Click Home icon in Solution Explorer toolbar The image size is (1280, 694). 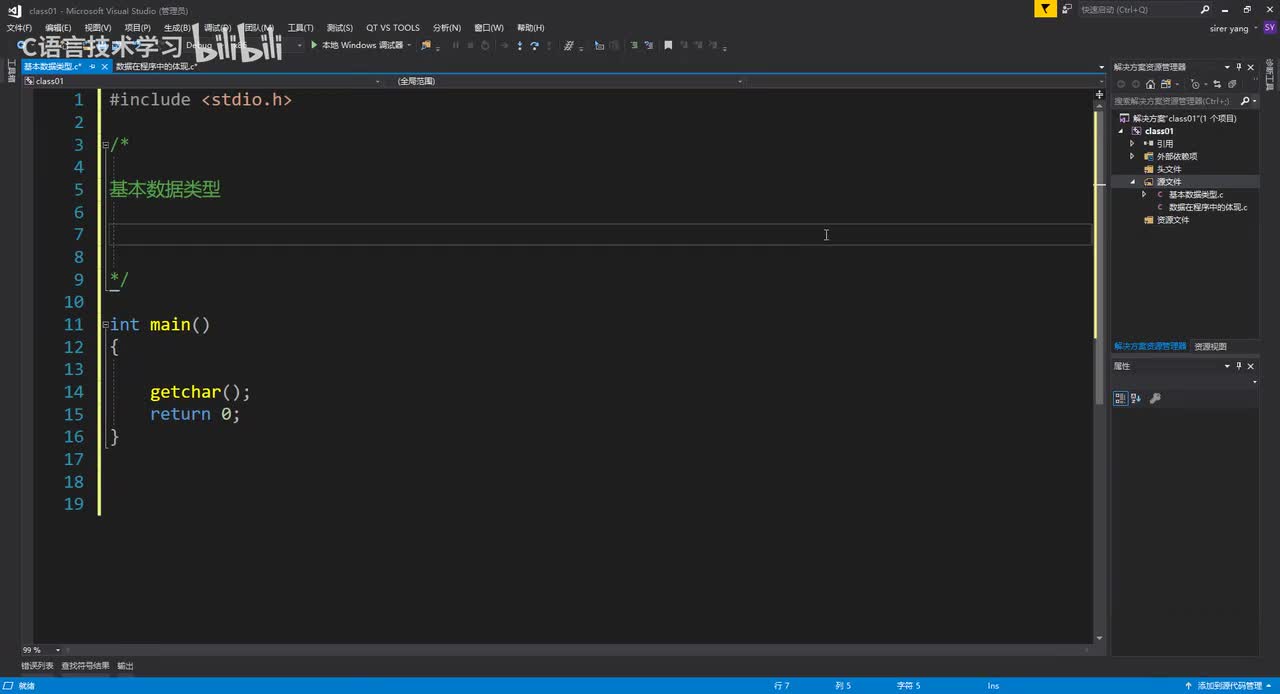(x=1150, y=84)
